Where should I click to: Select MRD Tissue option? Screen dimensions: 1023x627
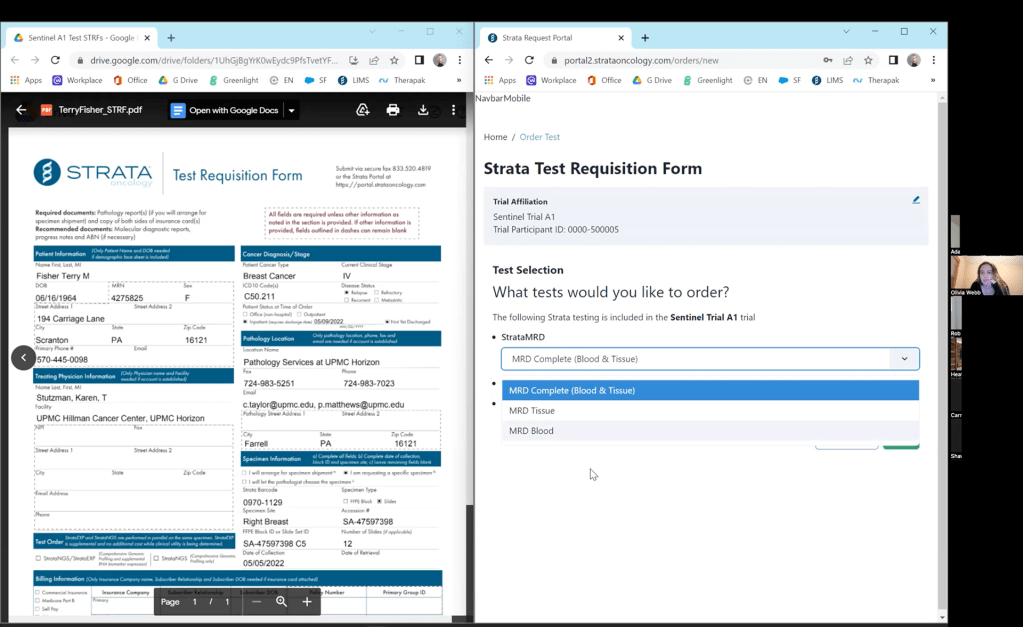pyautogui.click(x=531, y=411)
